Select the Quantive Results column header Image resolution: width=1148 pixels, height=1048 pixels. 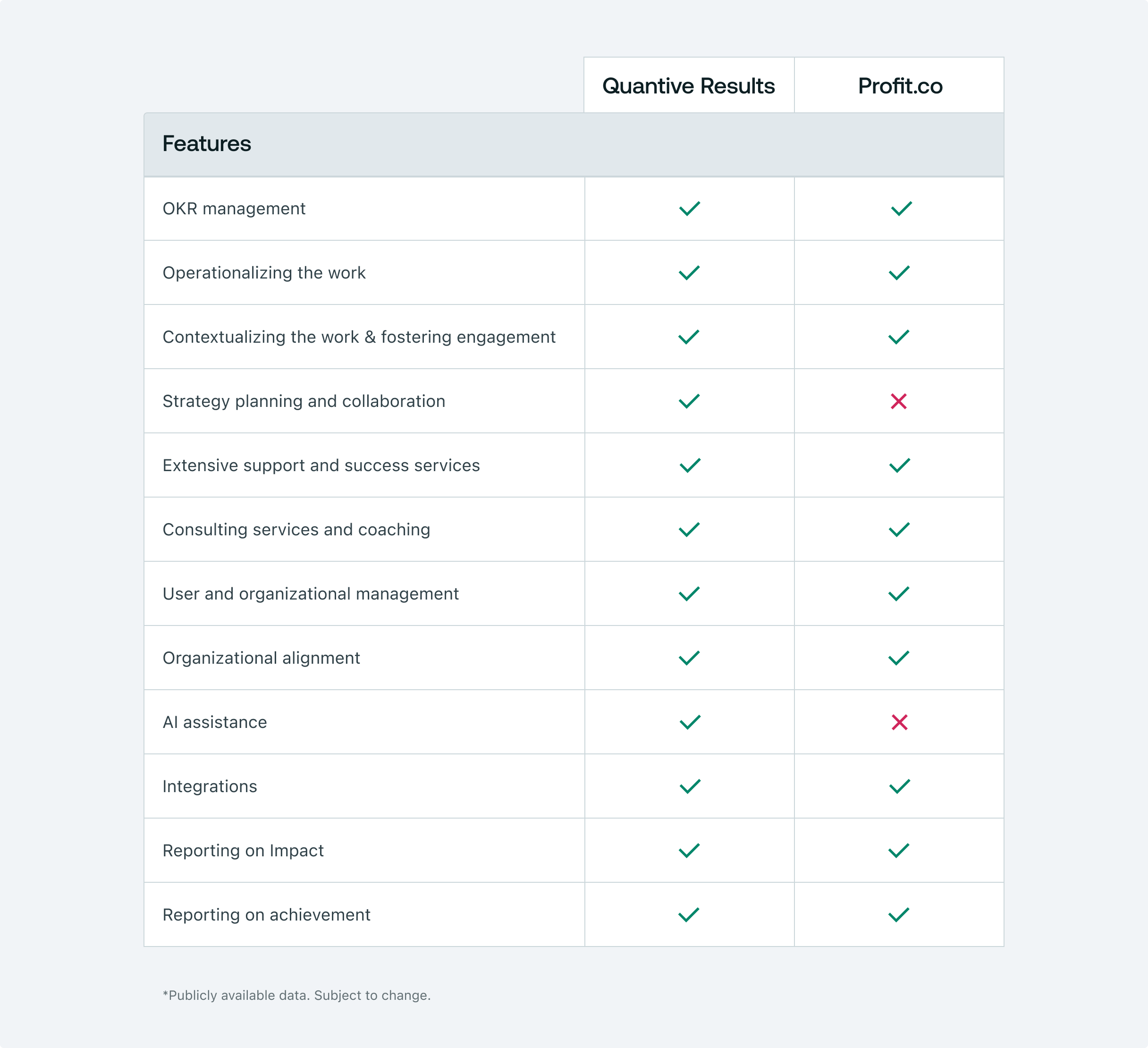(x=688, y=86)
